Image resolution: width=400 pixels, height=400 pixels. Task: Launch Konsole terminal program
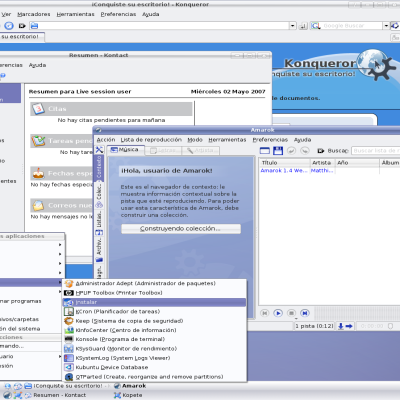(155, 339)
